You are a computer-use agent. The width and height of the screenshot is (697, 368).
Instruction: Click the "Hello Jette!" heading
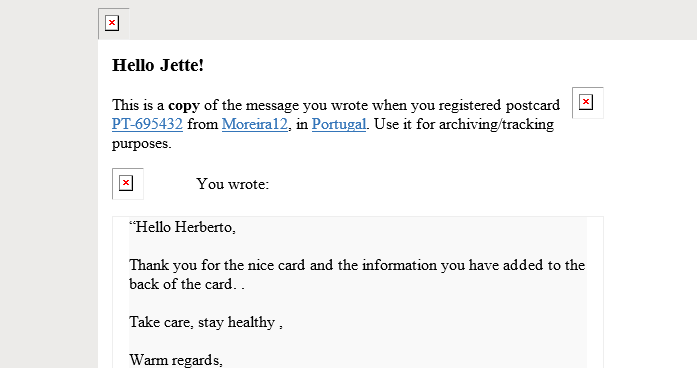[158, 65]
